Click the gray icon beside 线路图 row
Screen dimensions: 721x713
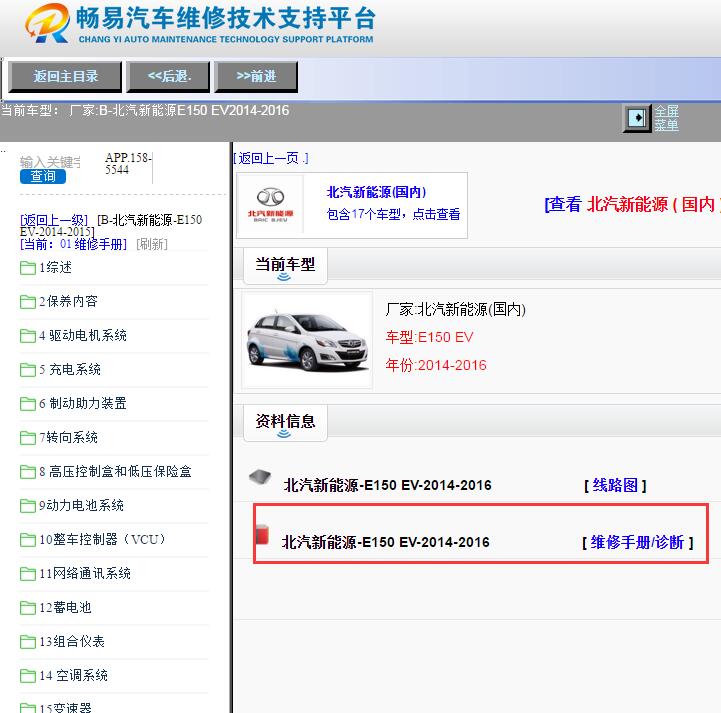pyautogui.click(x=260, y=477)
